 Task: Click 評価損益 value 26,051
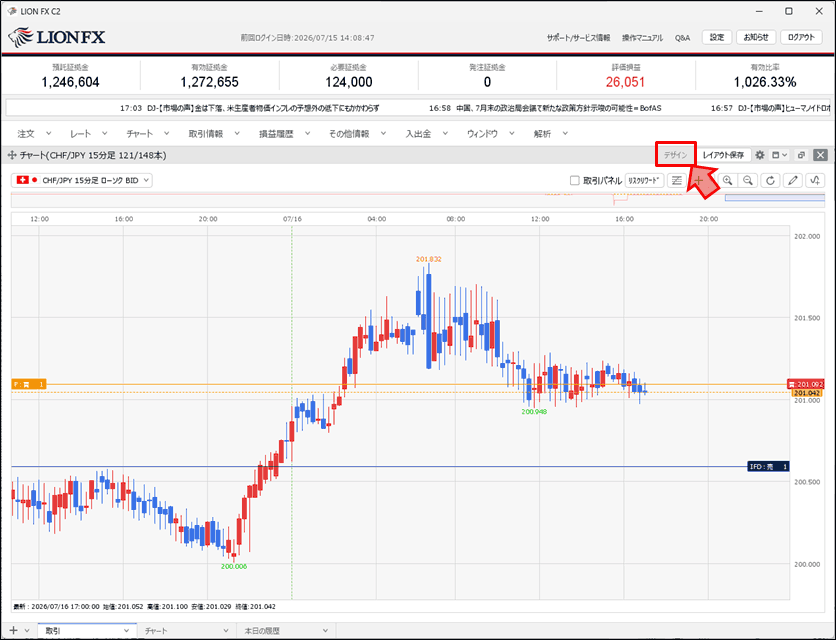click(x=625, y=82)
